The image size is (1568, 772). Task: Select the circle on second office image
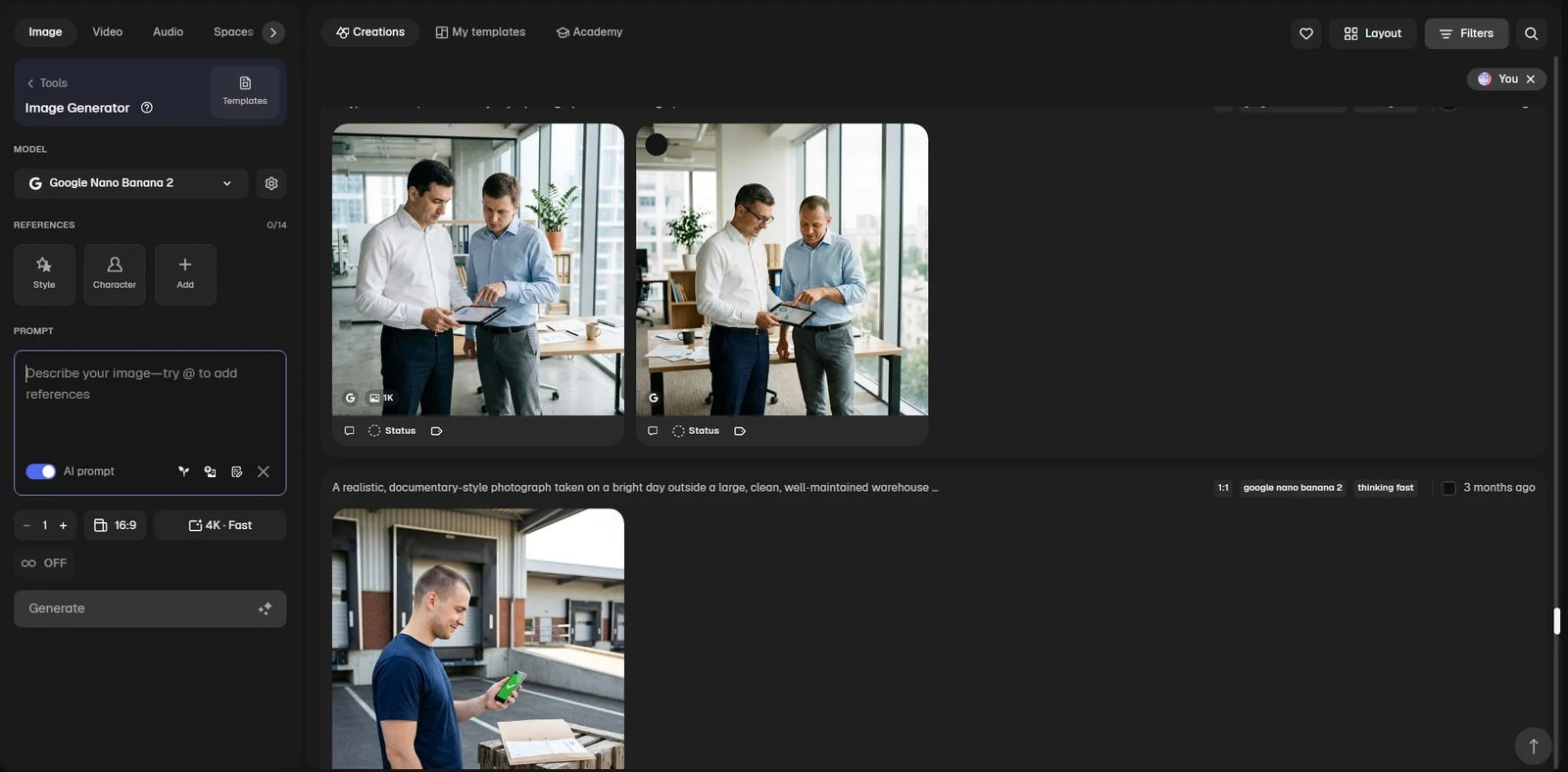(657, 144)
